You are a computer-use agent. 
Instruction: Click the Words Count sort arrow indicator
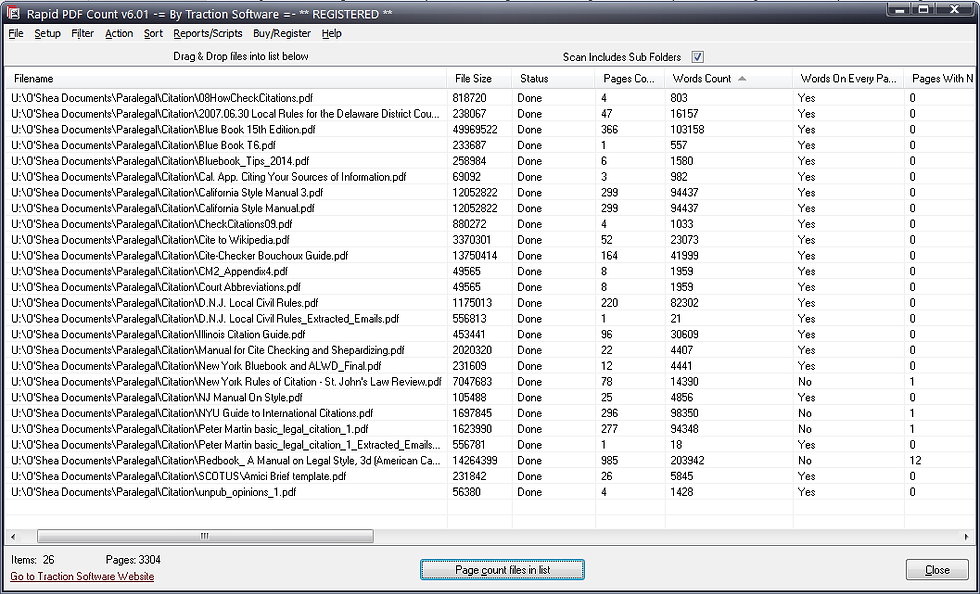[742, 79]
